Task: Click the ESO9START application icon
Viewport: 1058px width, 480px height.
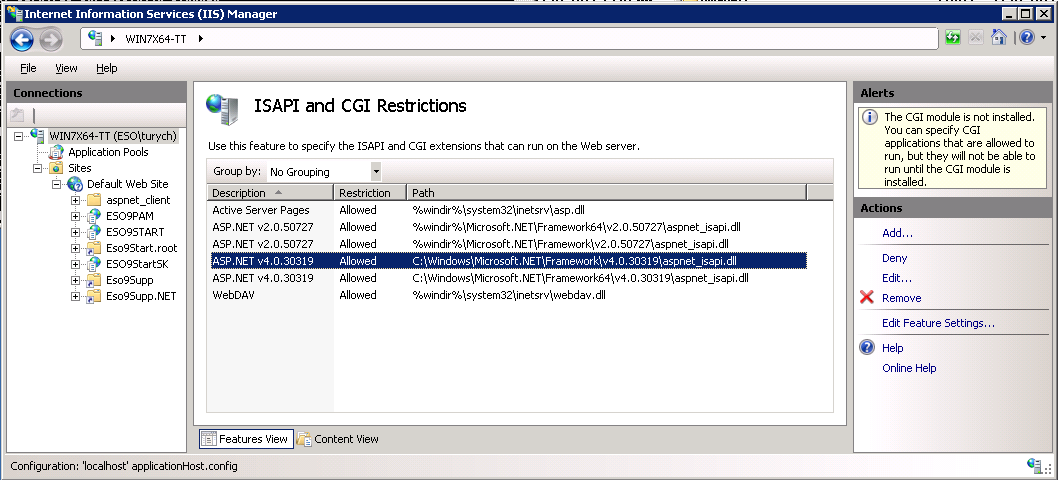Action: (x=94, y=232)
